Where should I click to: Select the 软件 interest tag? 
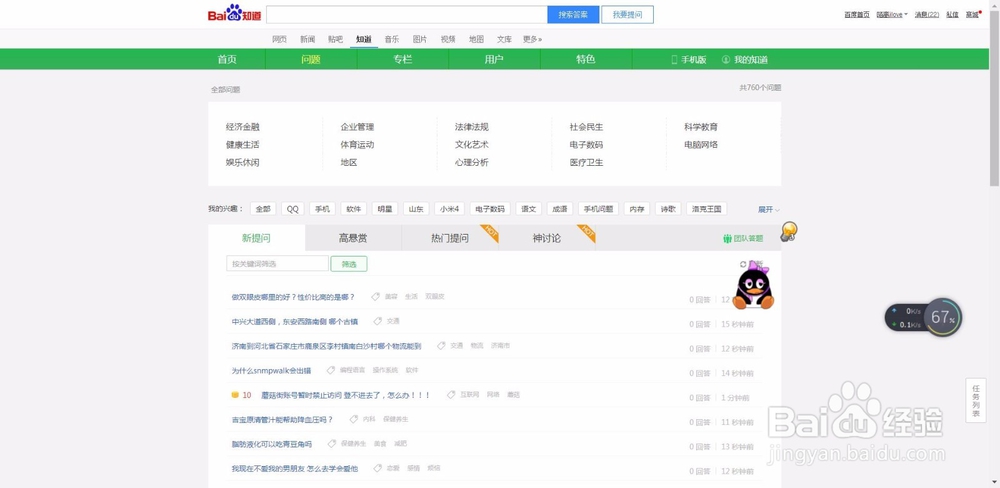(354, 209)
